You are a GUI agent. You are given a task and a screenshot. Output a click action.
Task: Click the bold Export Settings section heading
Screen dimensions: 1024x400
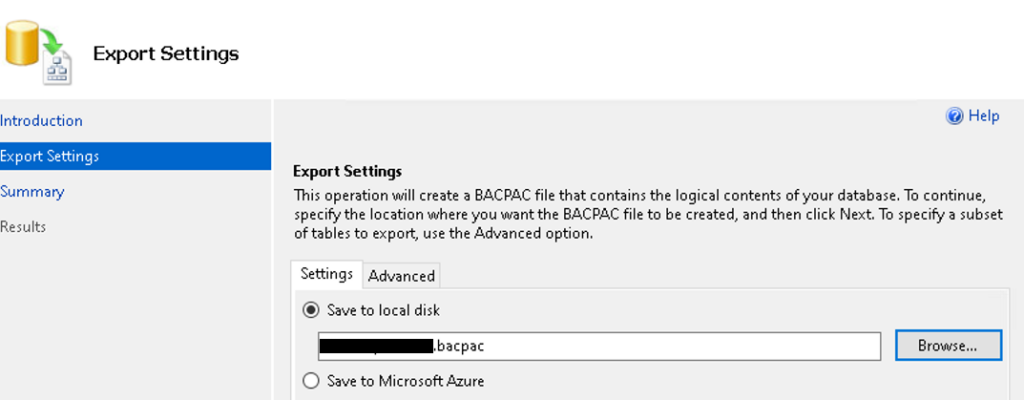(x=347, y=172)
